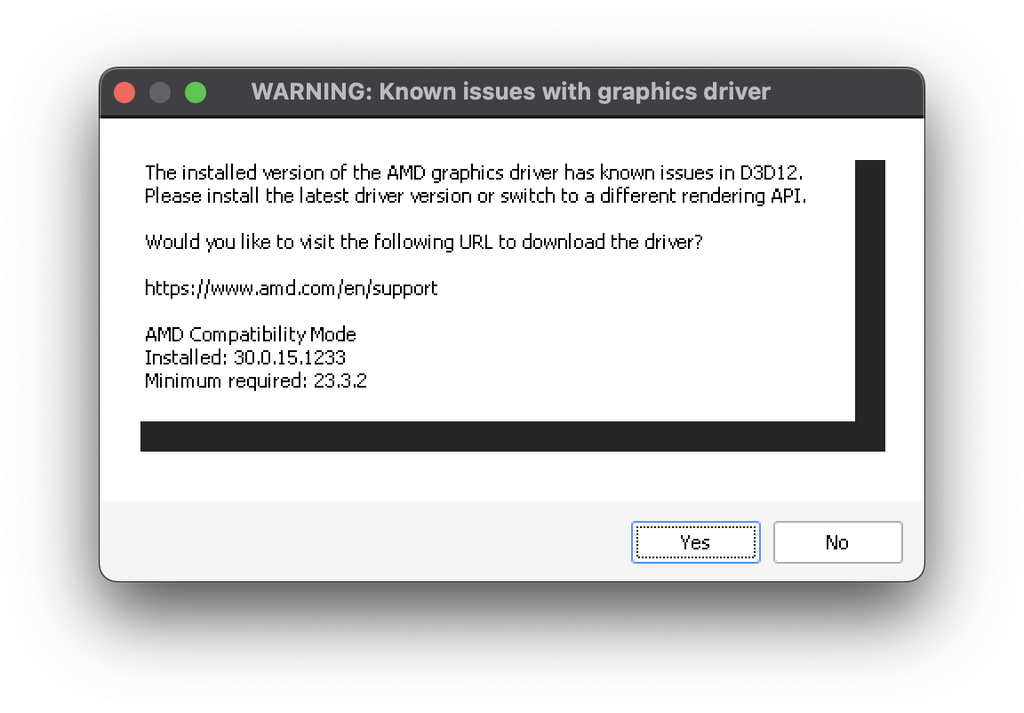This screenshot has width=1024, height=713.
Task: Decline by choosing No
Action: [838, 542]
